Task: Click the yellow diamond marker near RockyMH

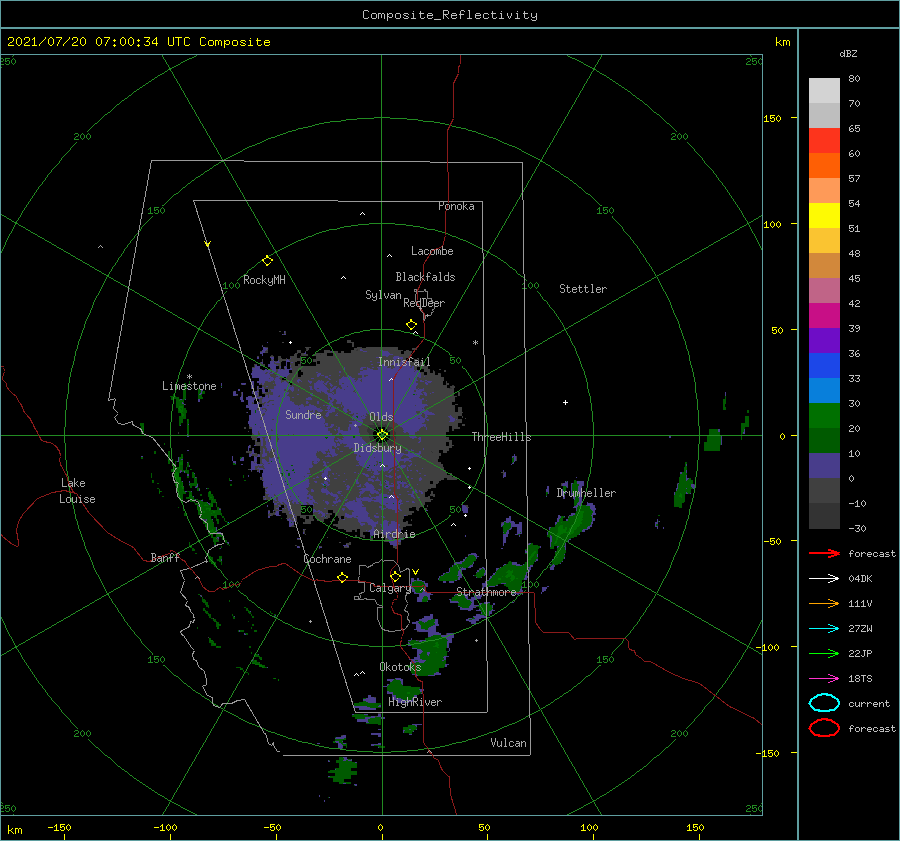Action: 267,261
